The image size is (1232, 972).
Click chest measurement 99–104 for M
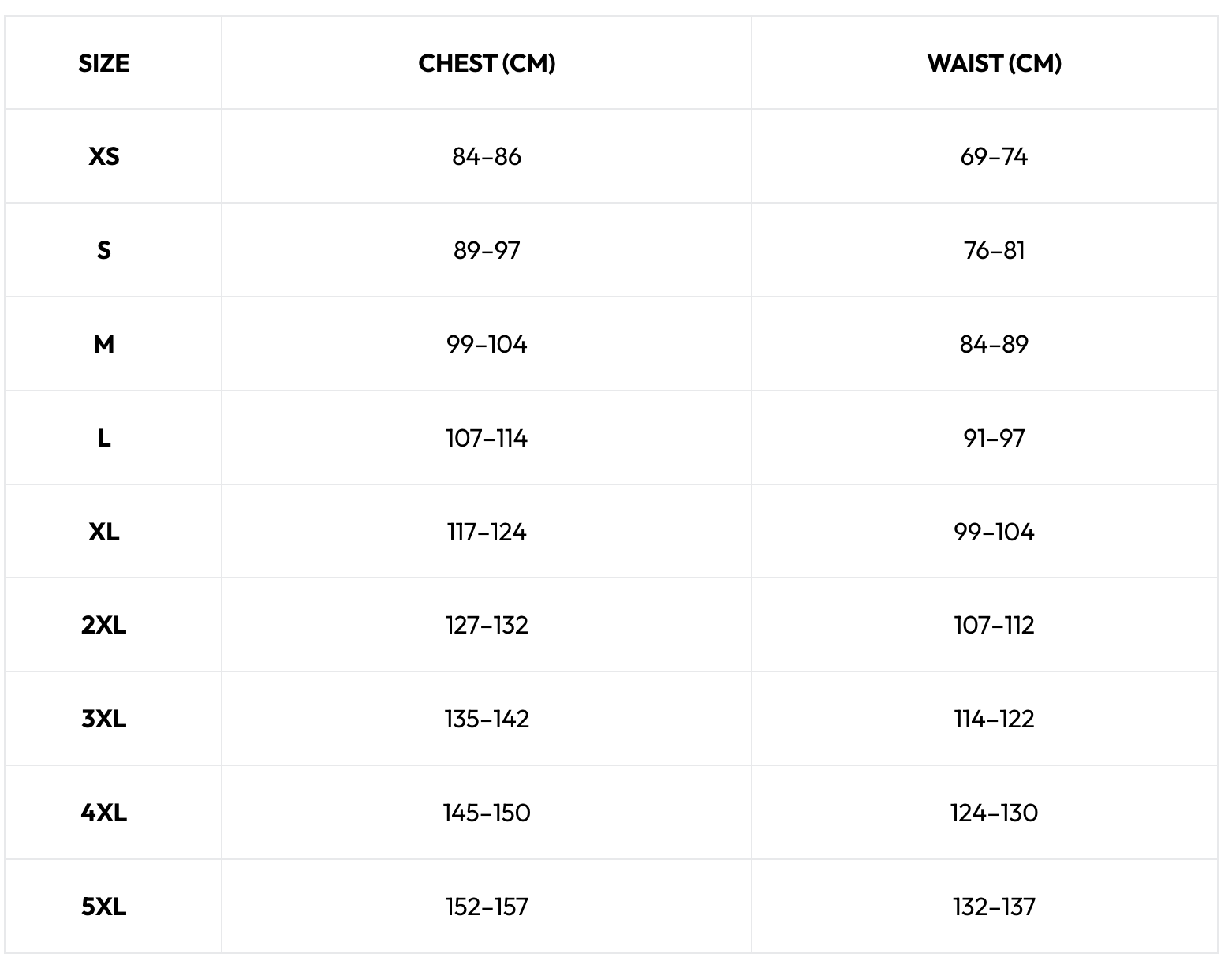pos(487,344)
